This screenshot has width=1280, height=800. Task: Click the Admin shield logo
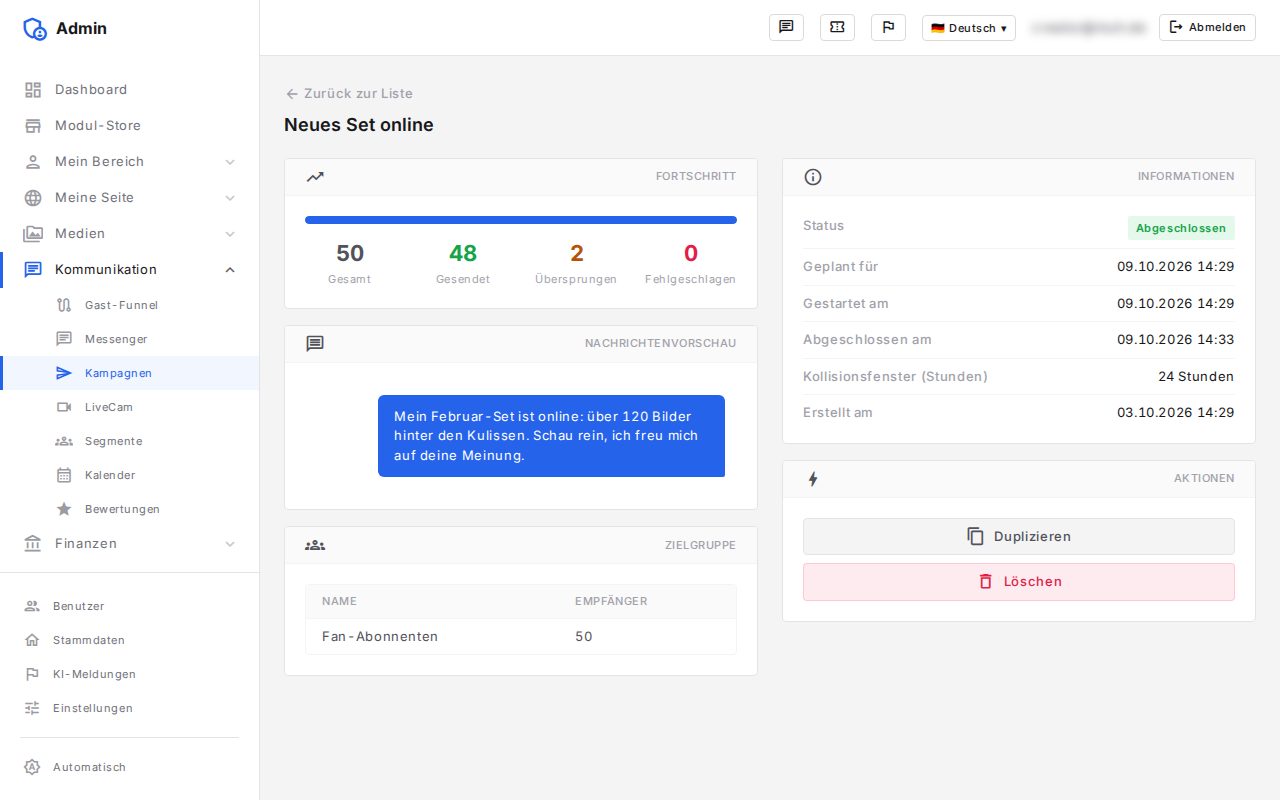[x=35, y=29]
